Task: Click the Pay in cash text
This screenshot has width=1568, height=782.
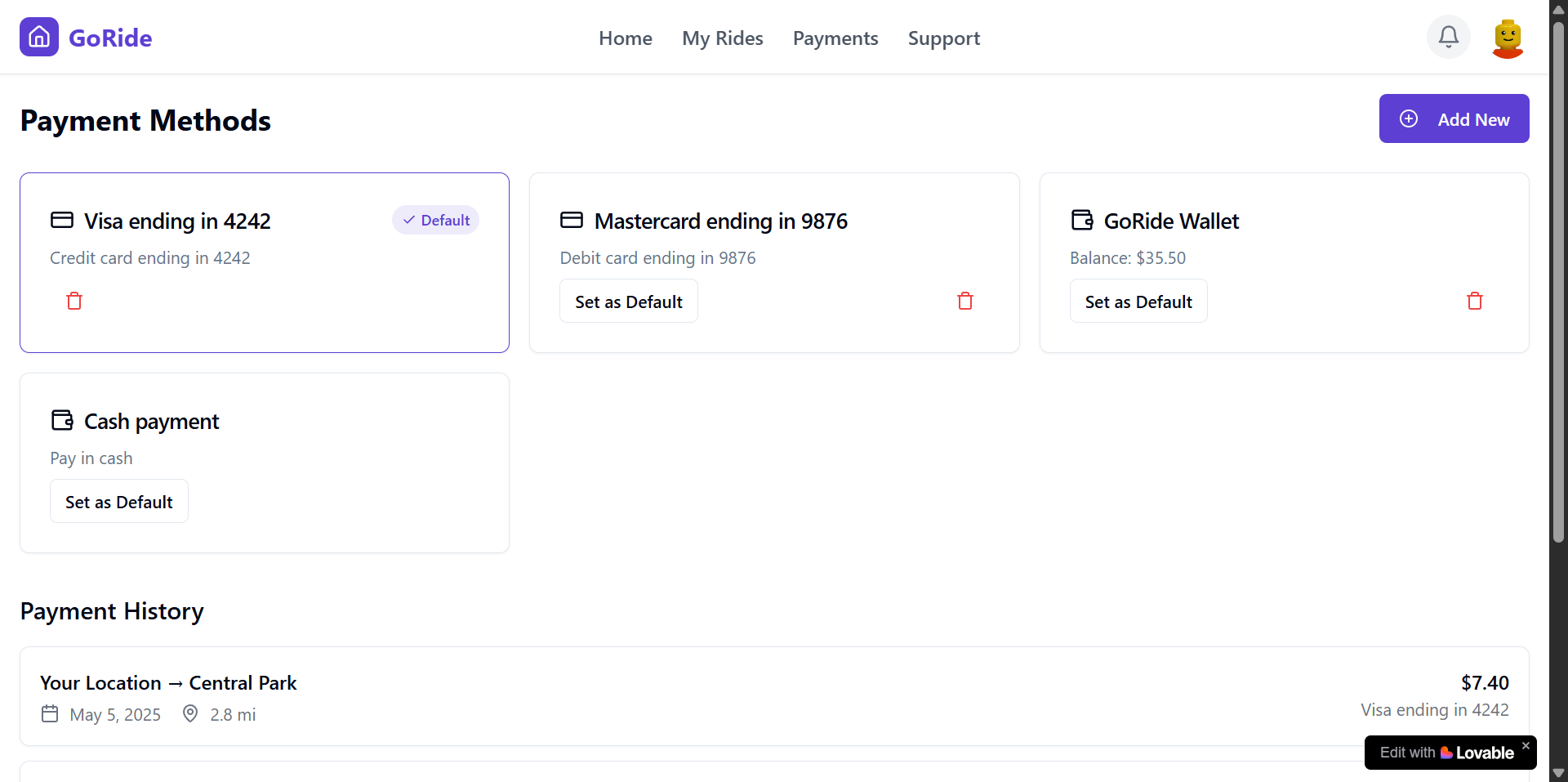Action: [x=91, y=458]
